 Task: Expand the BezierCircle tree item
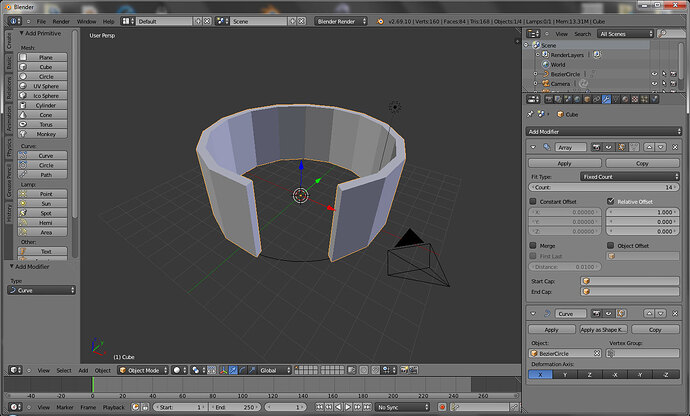(x=536, y=74)
